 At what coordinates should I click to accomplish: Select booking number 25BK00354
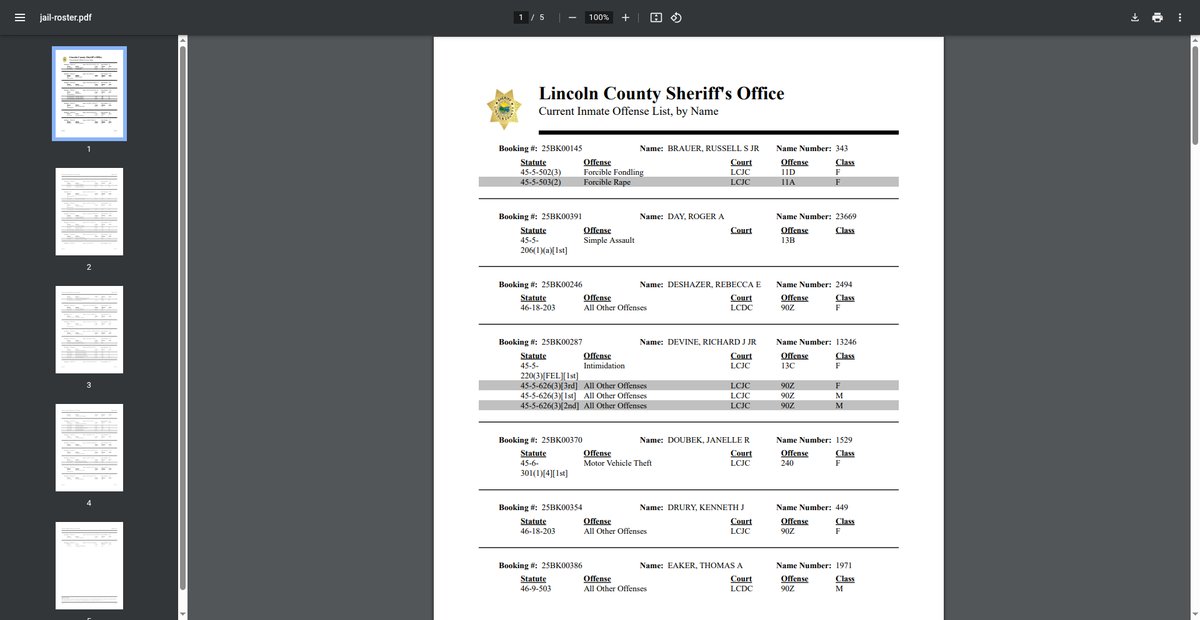[562, 508]
